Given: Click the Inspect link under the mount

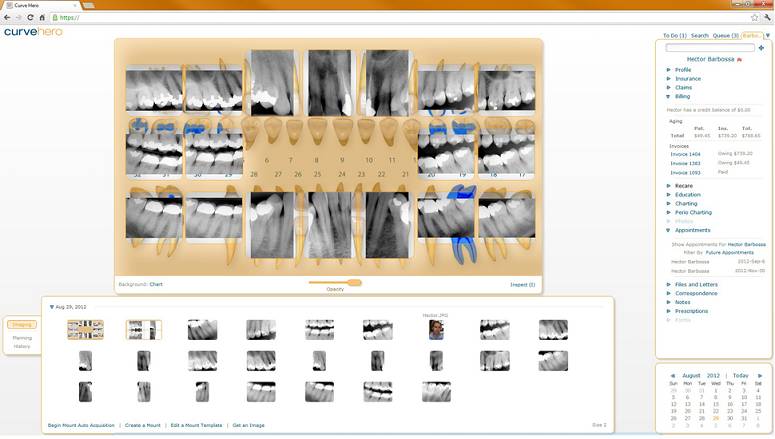Looking at the screenshot, I should pyautogui.click(x=522, y=285).
